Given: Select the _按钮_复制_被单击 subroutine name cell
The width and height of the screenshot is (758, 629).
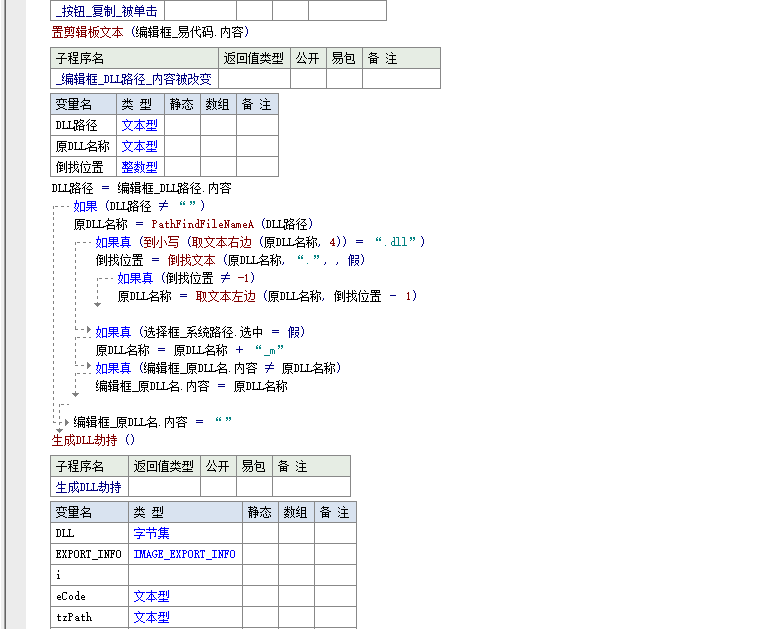Looking at the screenshot, I should (x=107, y=11).
